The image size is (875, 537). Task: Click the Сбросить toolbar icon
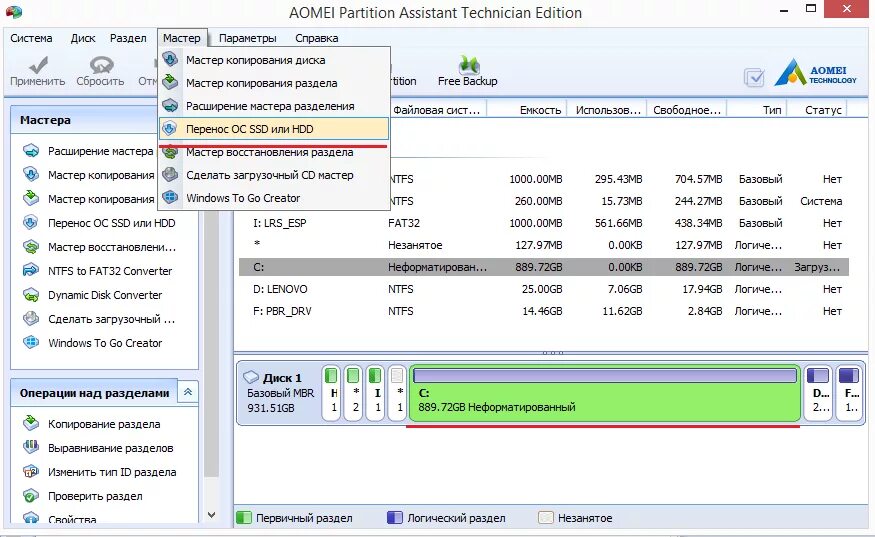coord(101,65)
